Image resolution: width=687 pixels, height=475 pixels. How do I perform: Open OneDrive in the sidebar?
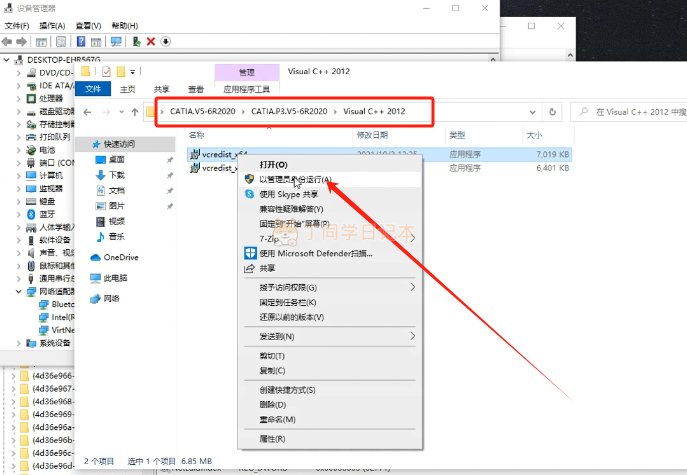coord(114,257)
